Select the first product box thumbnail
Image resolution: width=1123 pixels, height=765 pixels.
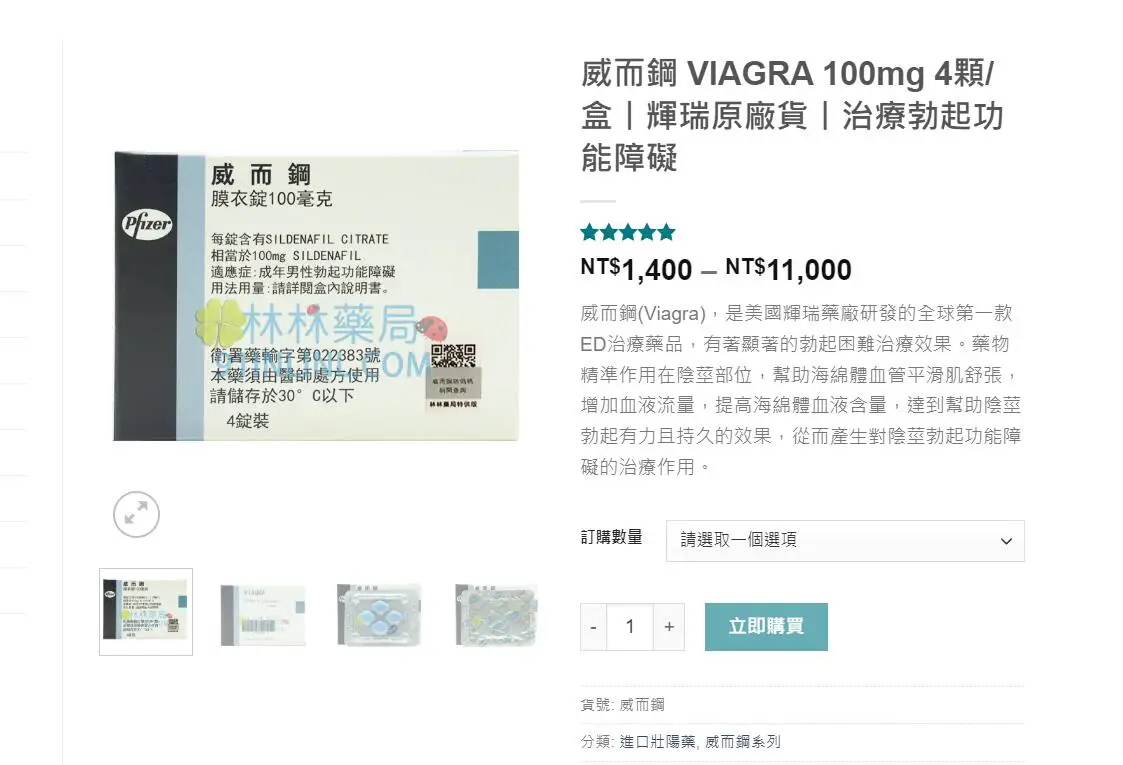point(146,612)
